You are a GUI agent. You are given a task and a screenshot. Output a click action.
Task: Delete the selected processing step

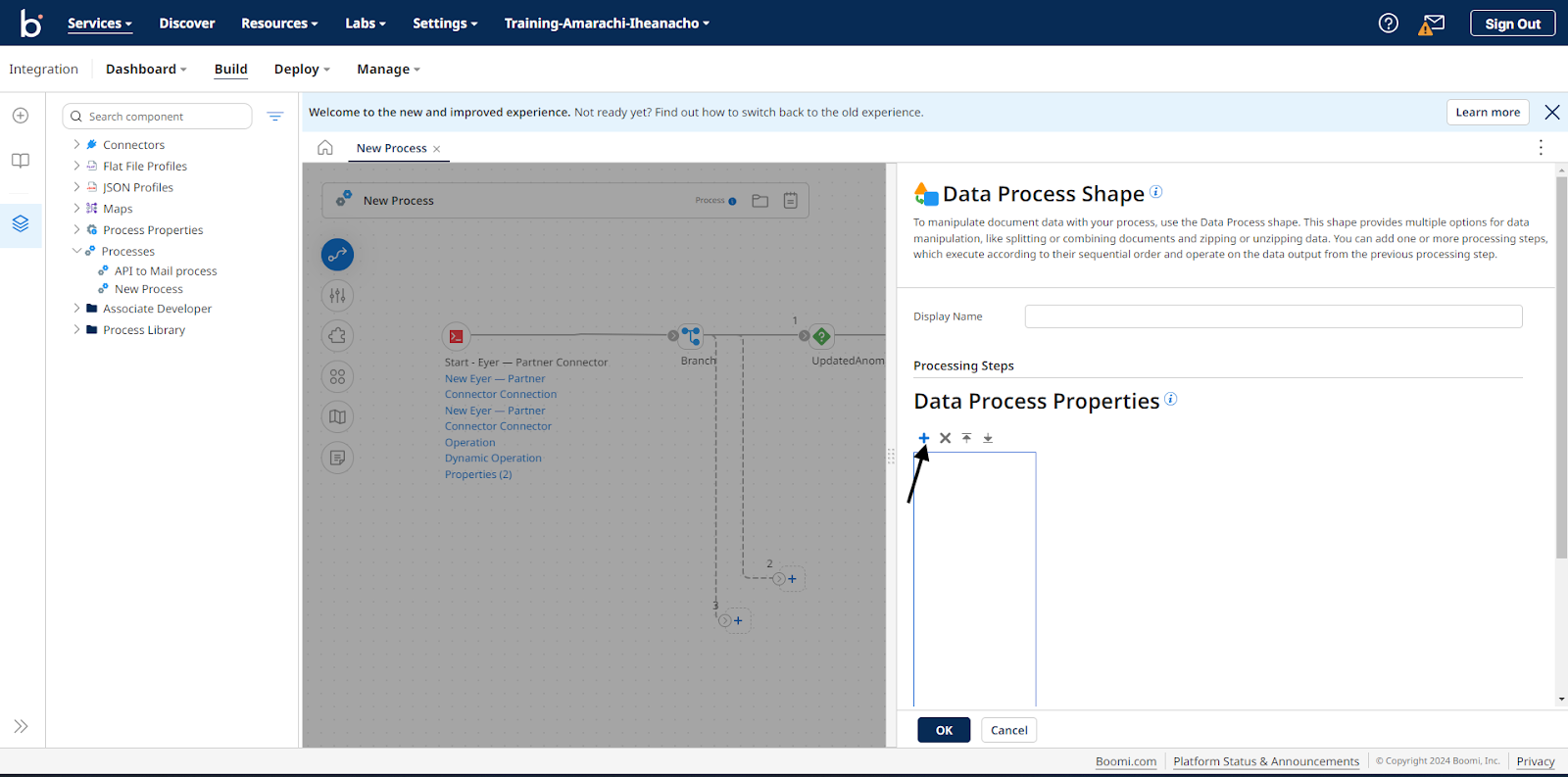point(945,438)
